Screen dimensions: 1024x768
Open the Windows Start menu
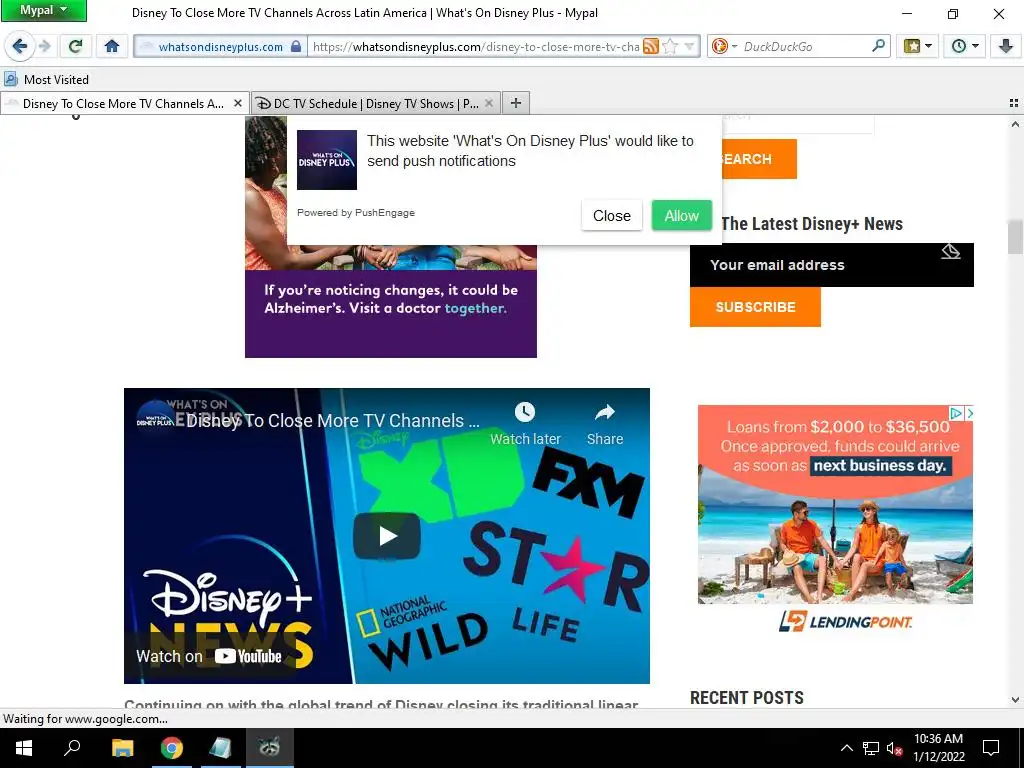point(24,748)
